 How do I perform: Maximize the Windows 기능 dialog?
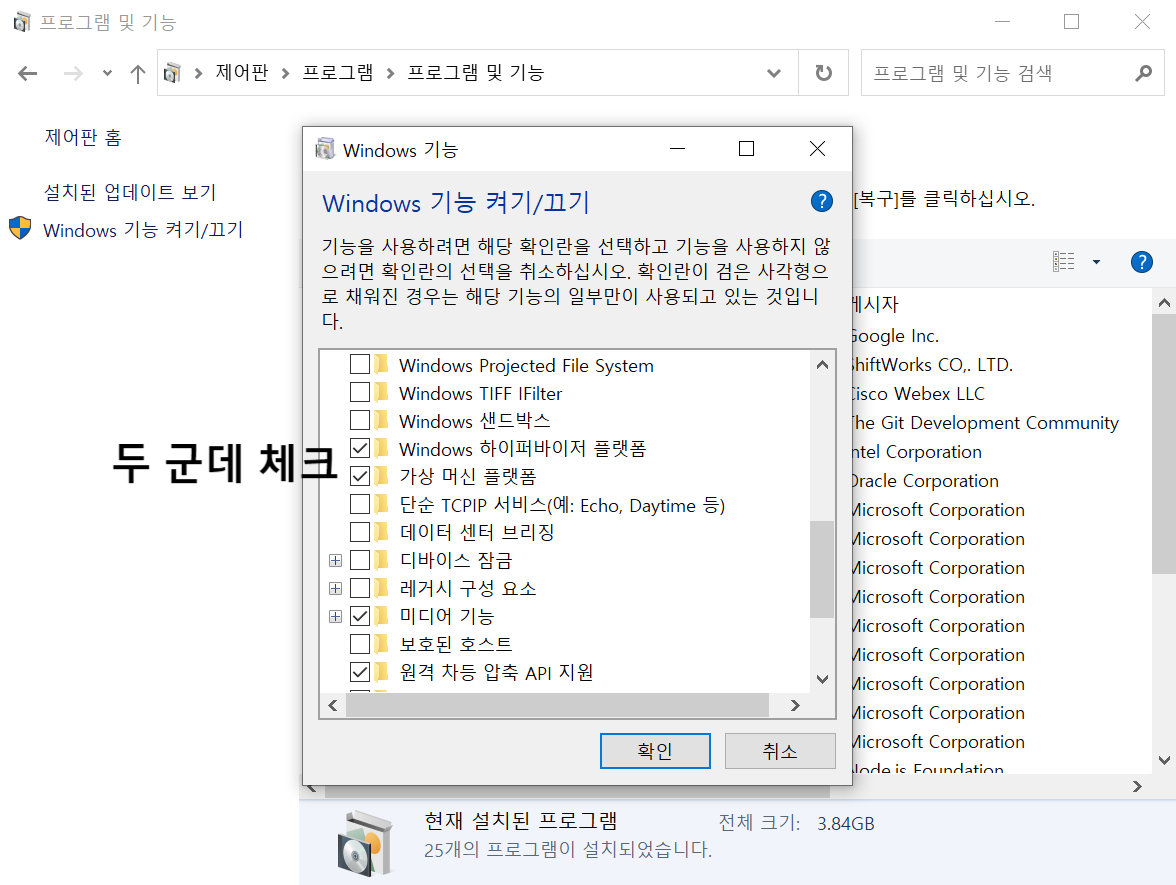pos(746,148)
